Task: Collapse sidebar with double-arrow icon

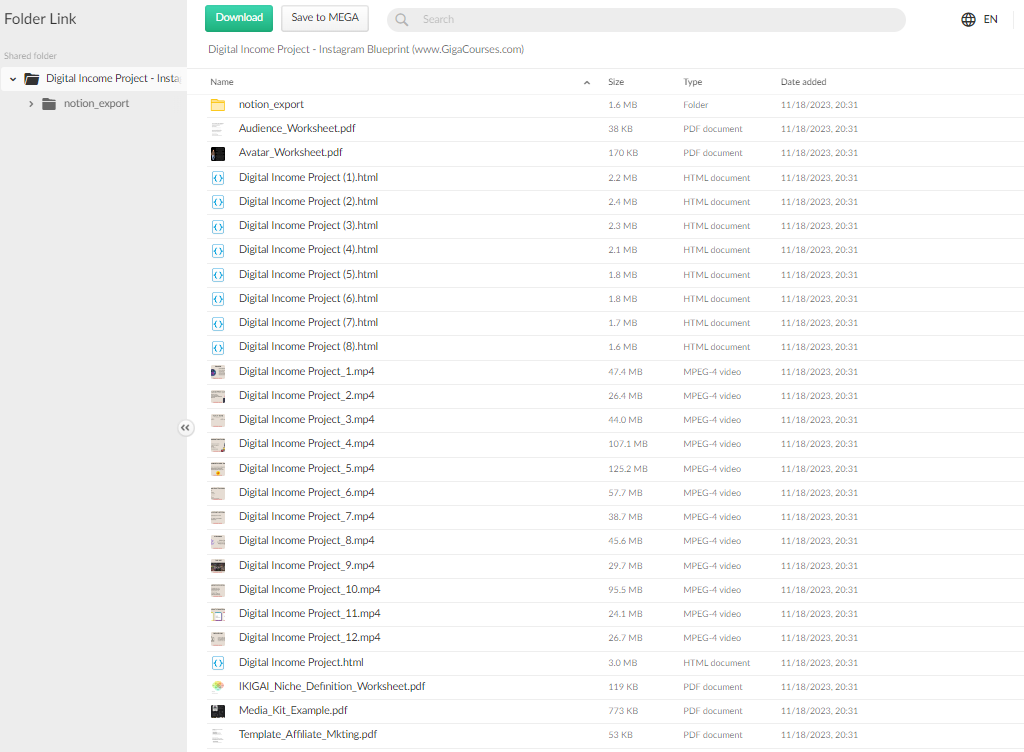Action: [185, 427]
